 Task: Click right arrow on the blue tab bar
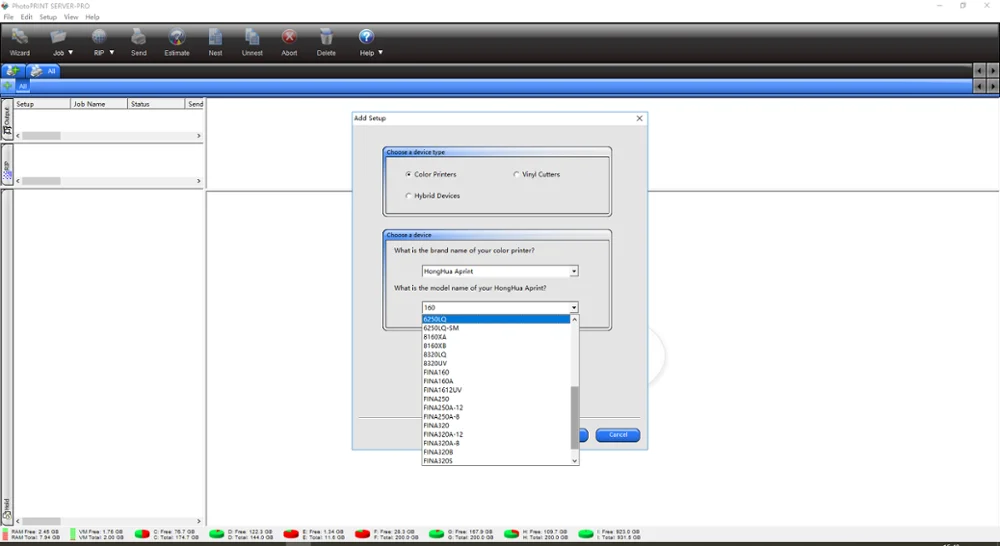(x=992, y=86)
